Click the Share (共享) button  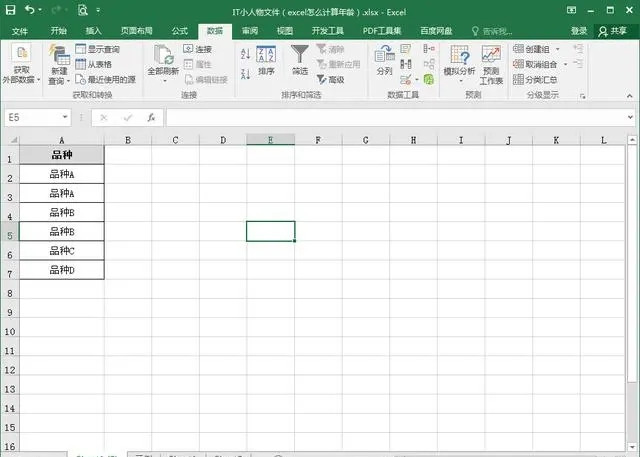[x=616, y=31]
